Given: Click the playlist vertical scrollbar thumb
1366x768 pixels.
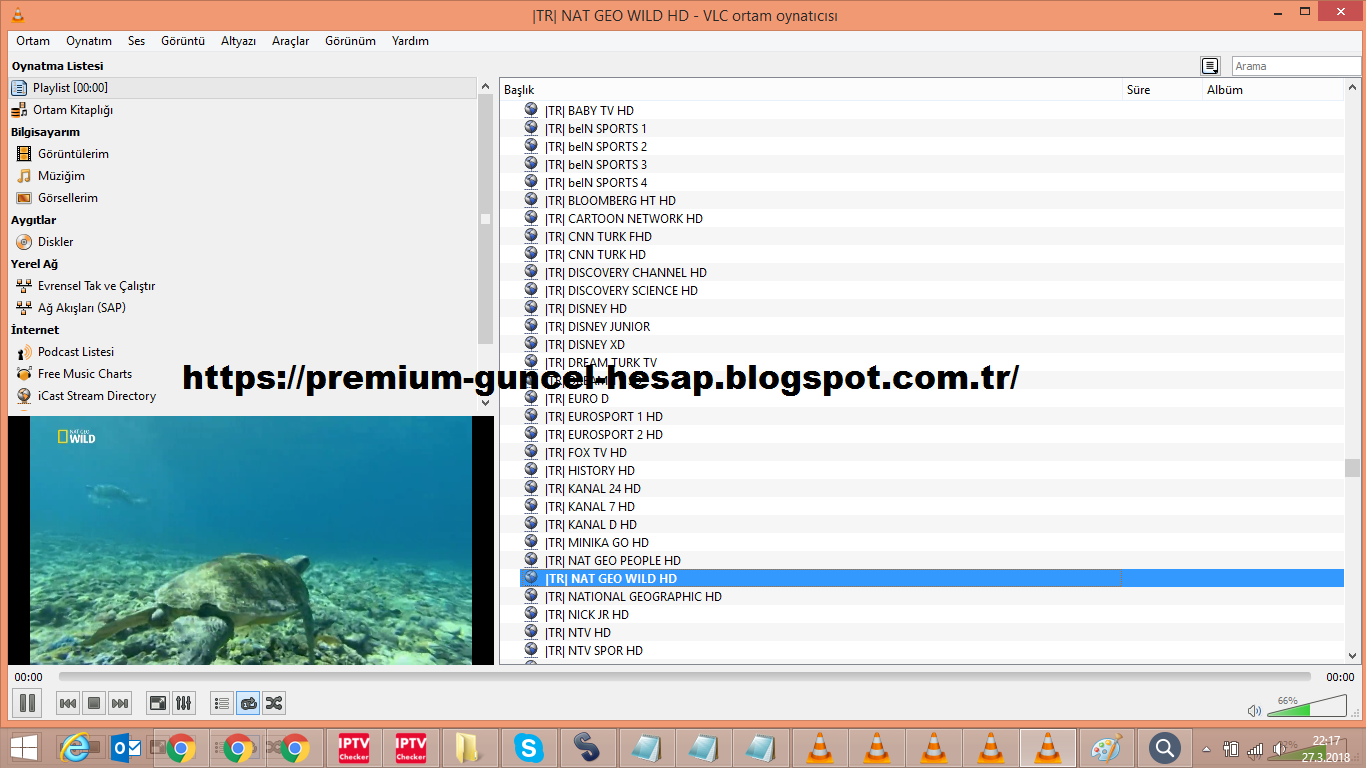Looking at the screenshot, I should [x=1353, y=468].
